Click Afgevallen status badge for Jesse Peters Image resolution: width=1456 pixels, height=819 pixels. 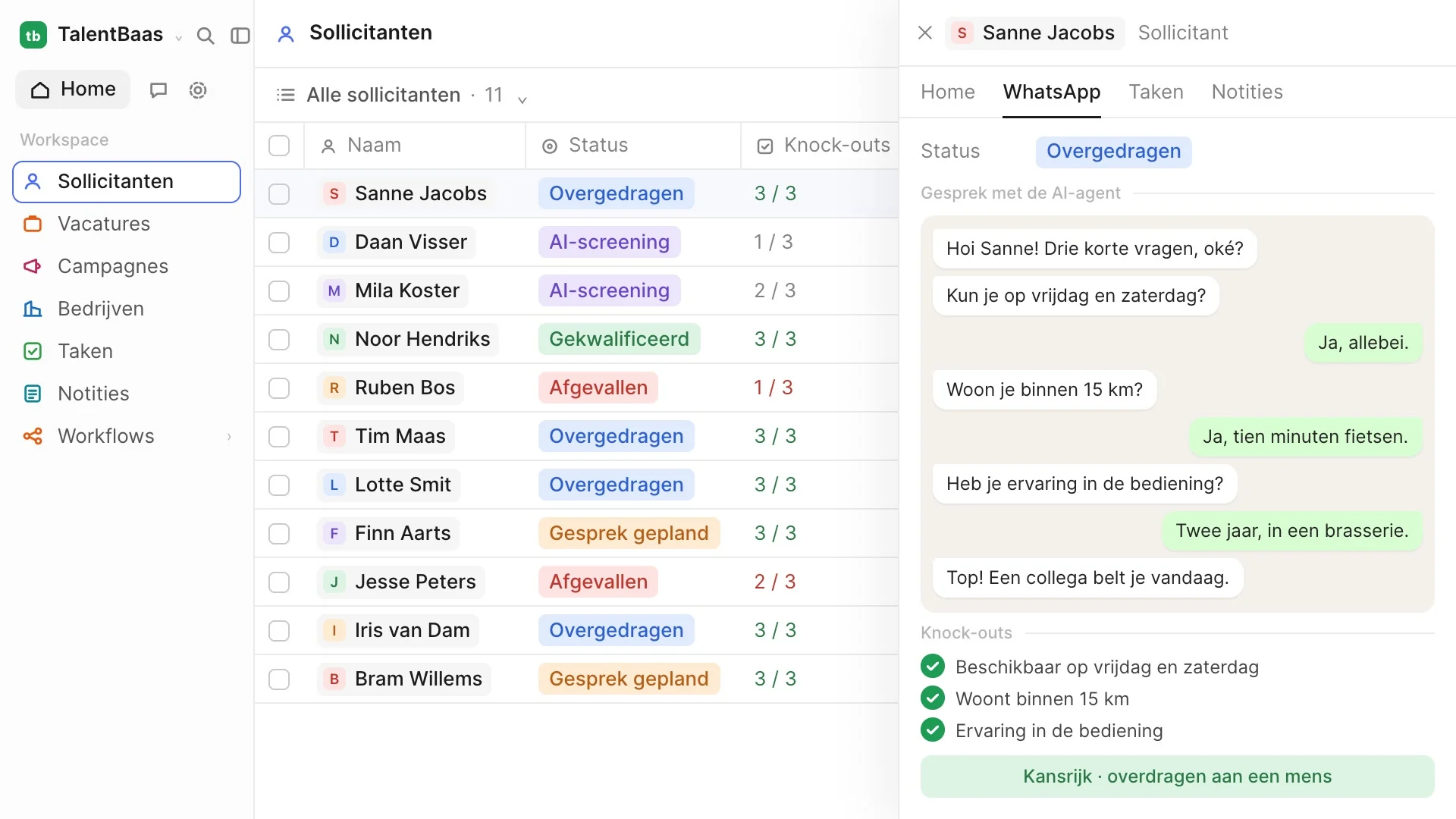pos(598,582)
